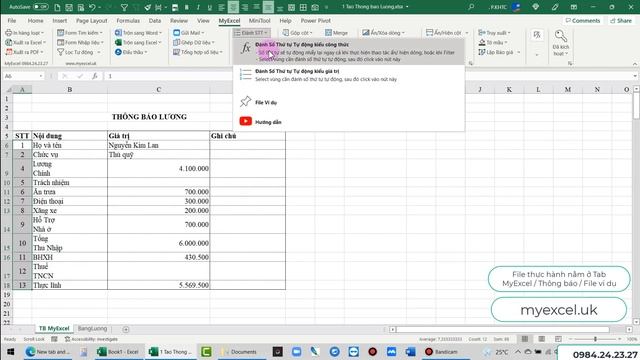Toggle the AutoSave switch
The height and width of the screenshot is (360, 640).
[40, 7]
